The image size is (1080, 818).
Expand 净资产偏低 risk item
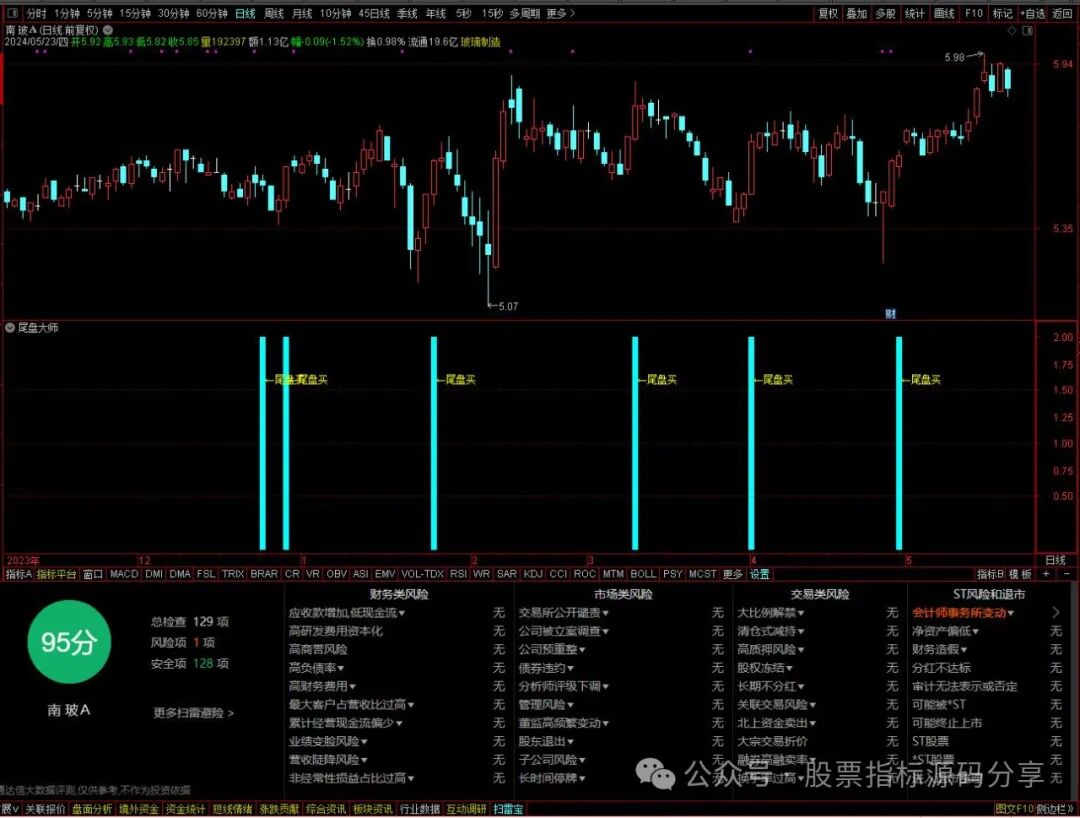pos(946,631)
